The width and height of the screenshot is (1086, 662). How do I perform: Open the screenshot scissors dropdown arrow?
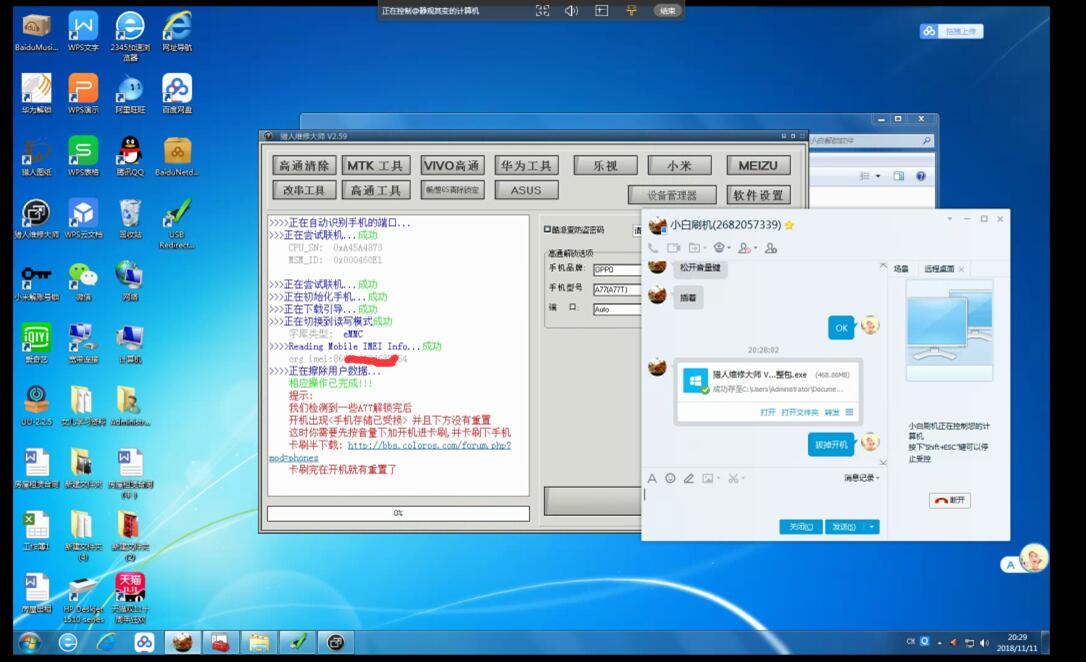742,478
